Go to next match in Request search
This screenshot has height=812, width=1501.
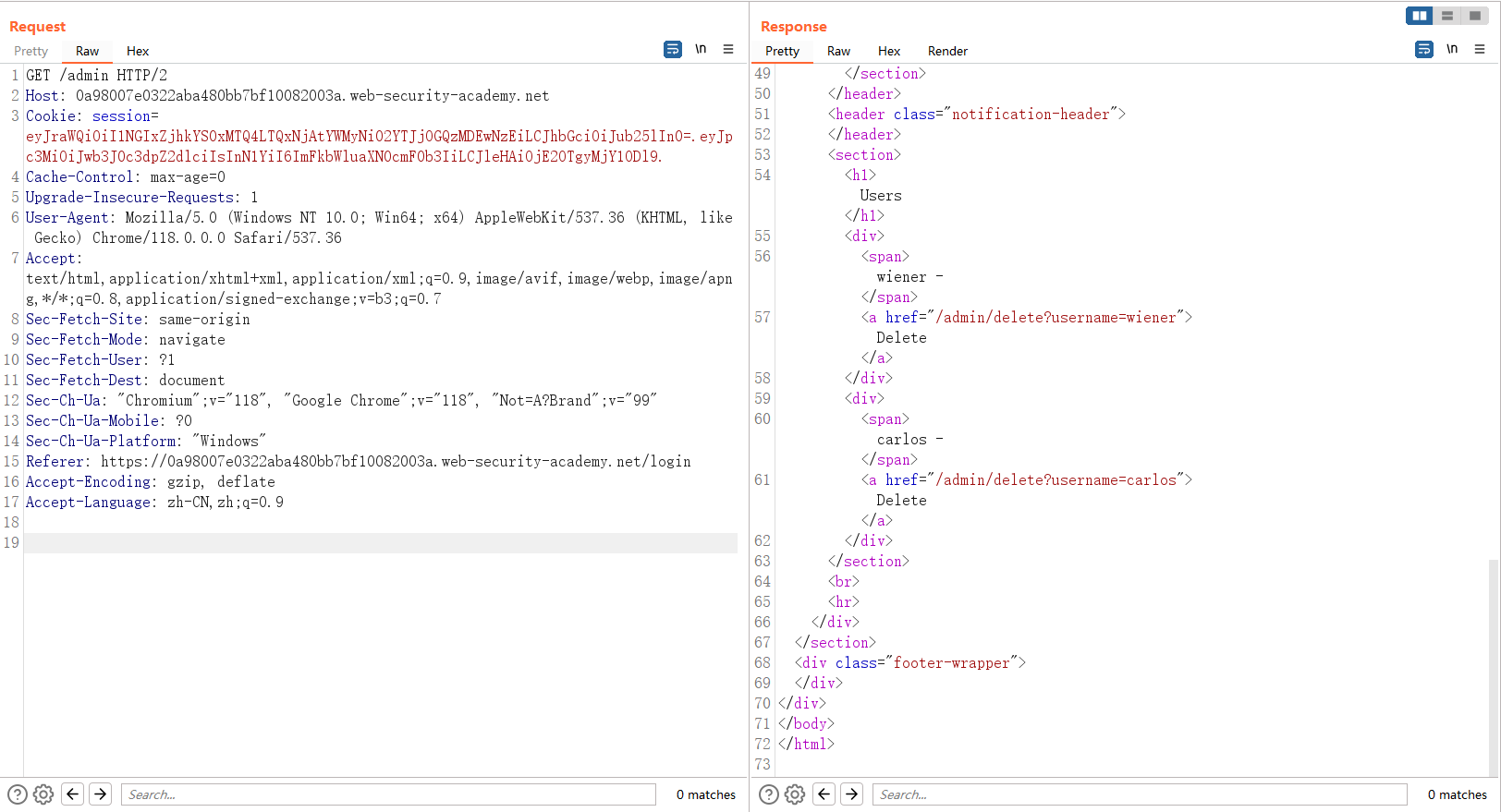[x=101, y=794]
